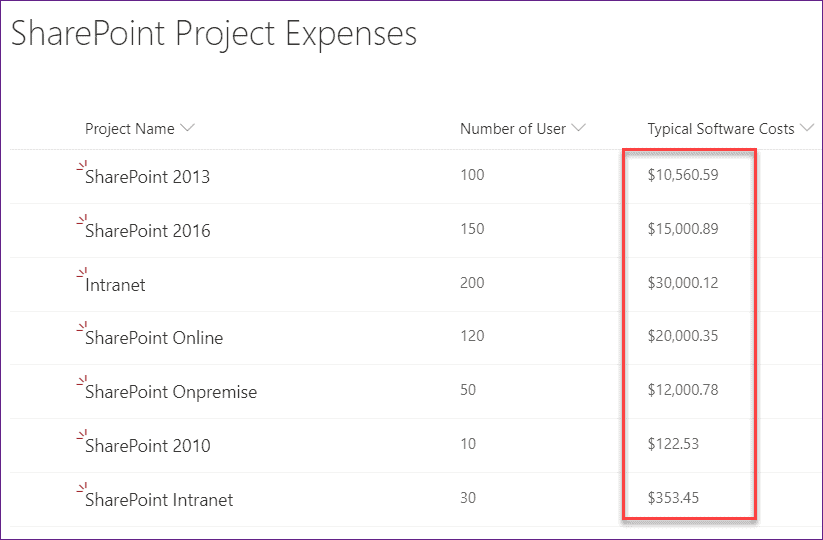
Task: Click the new-item marker beside Intranet
Action: coord(82,273)
